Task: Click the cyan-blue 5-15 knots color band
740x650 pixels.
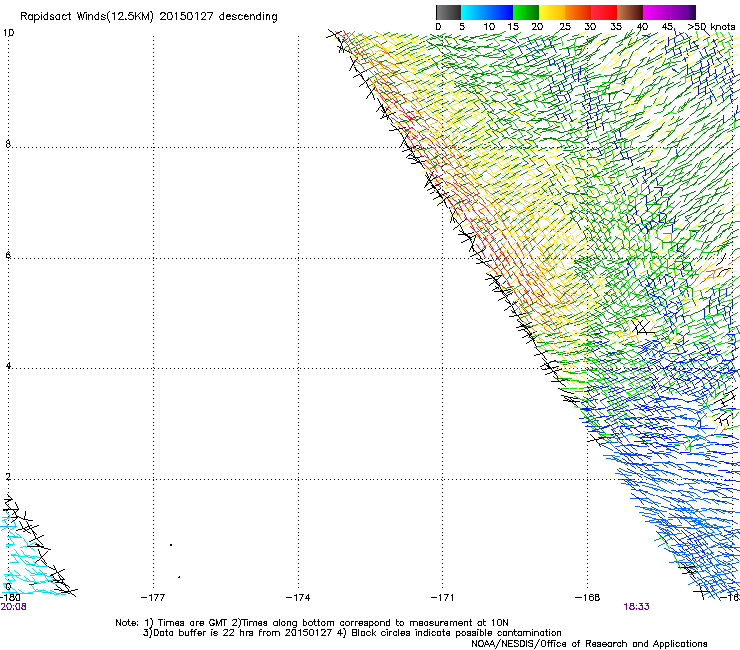Action: coord(487,12)
